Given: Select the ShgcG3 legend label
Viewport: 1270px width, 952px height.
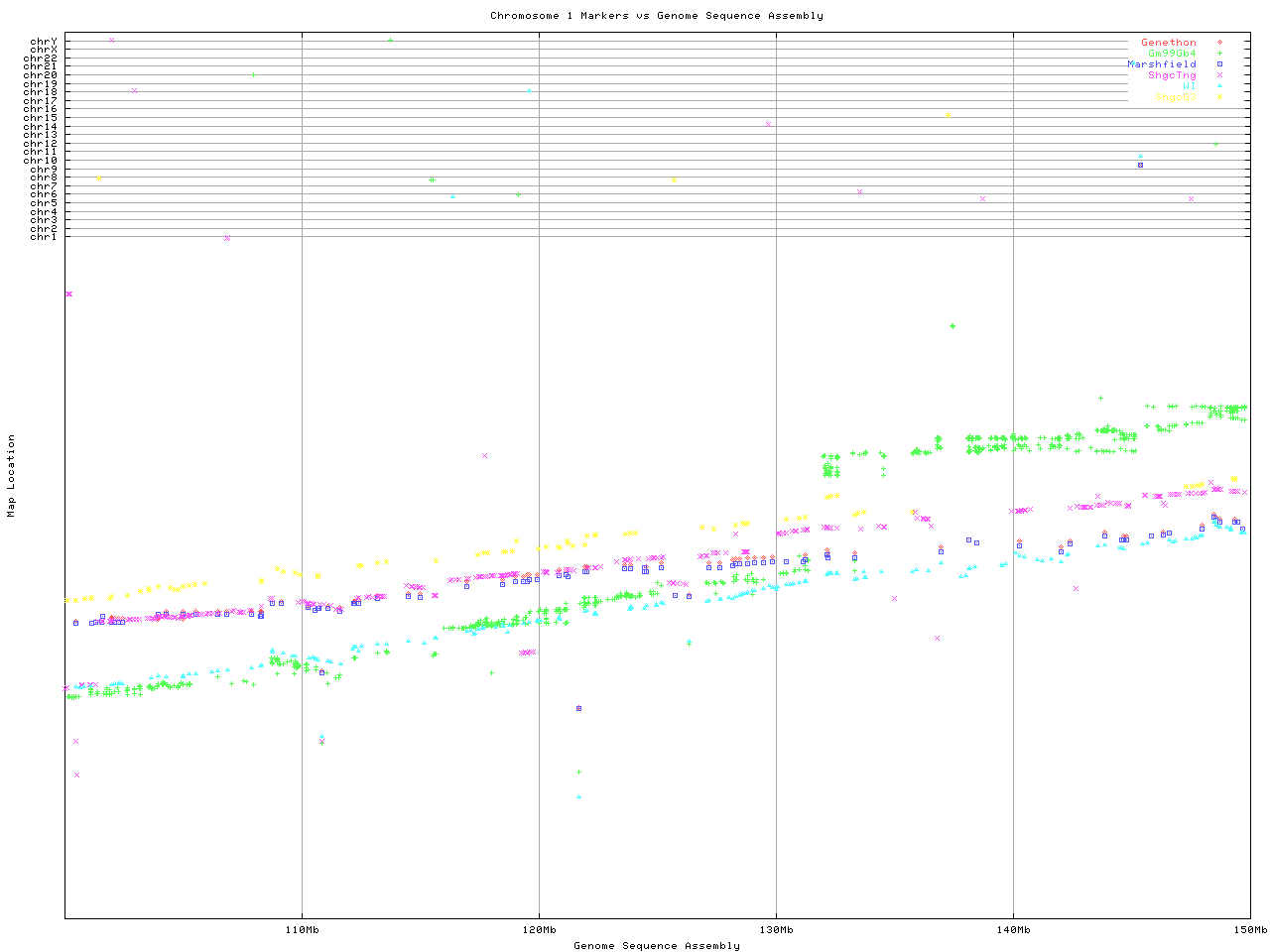Looking at the screenshot, I should 1175,97.
